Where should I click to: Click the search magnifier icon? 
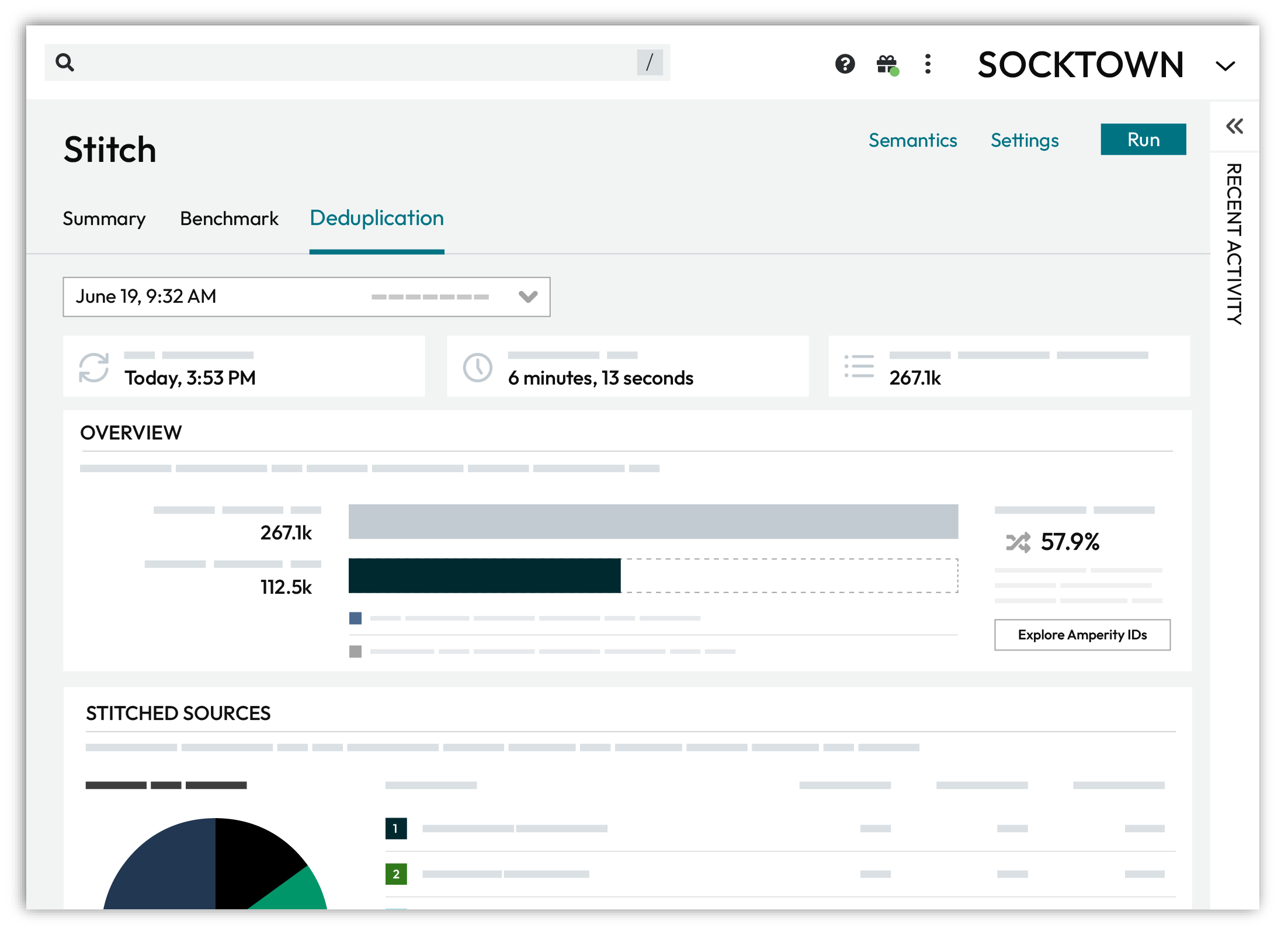click(66, 62)
